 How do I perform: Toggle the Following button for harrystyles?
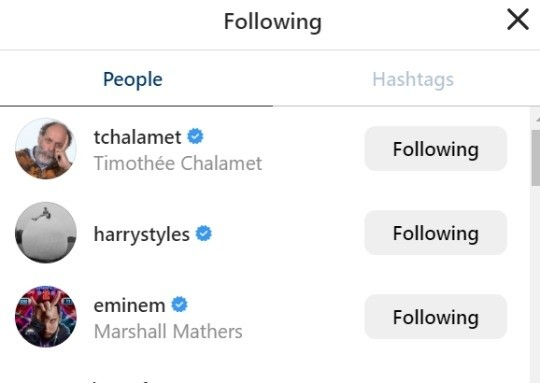436,233
